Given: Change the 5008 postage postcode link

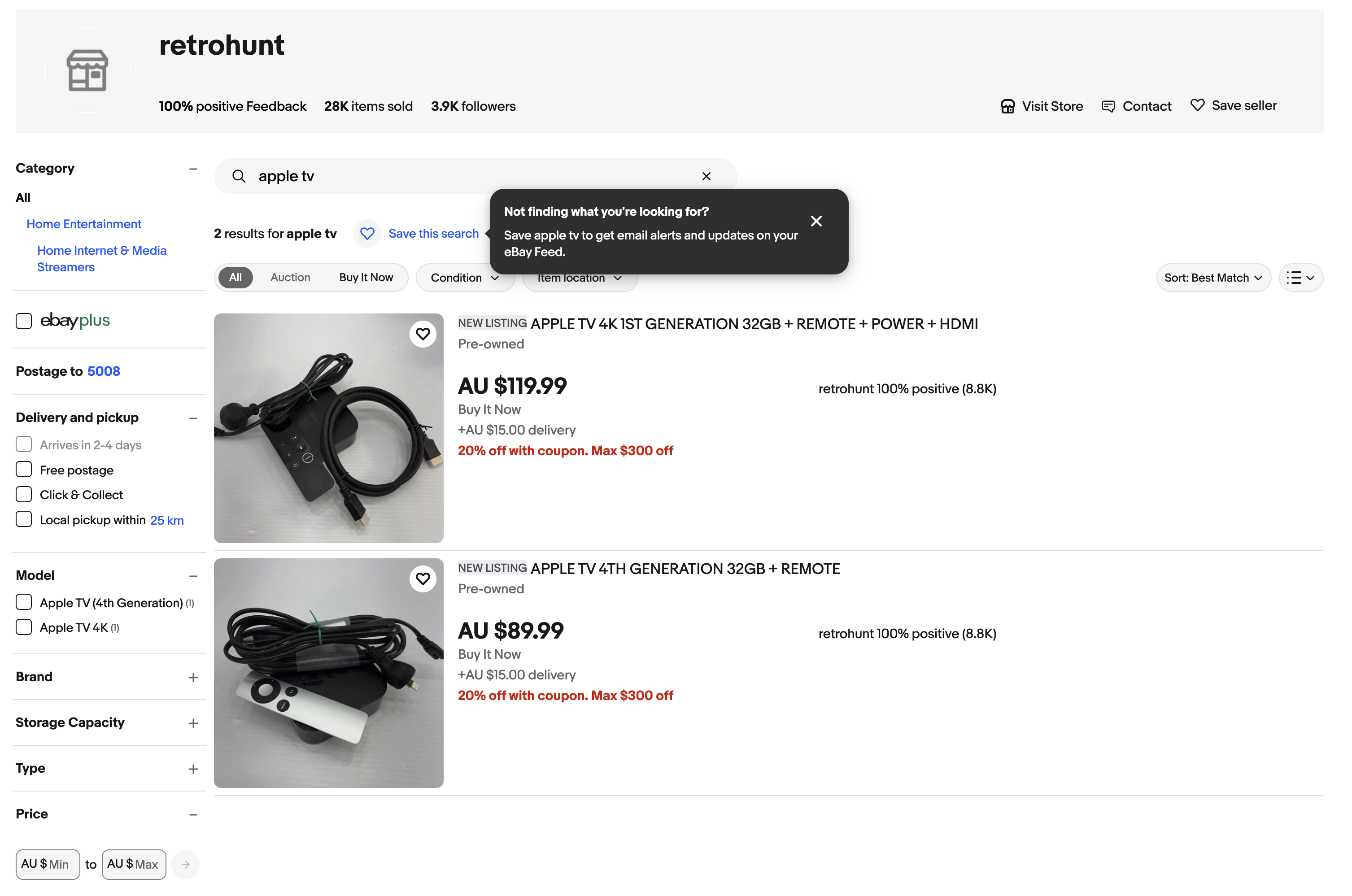Looking at the screenshot, I should [104, 371].
